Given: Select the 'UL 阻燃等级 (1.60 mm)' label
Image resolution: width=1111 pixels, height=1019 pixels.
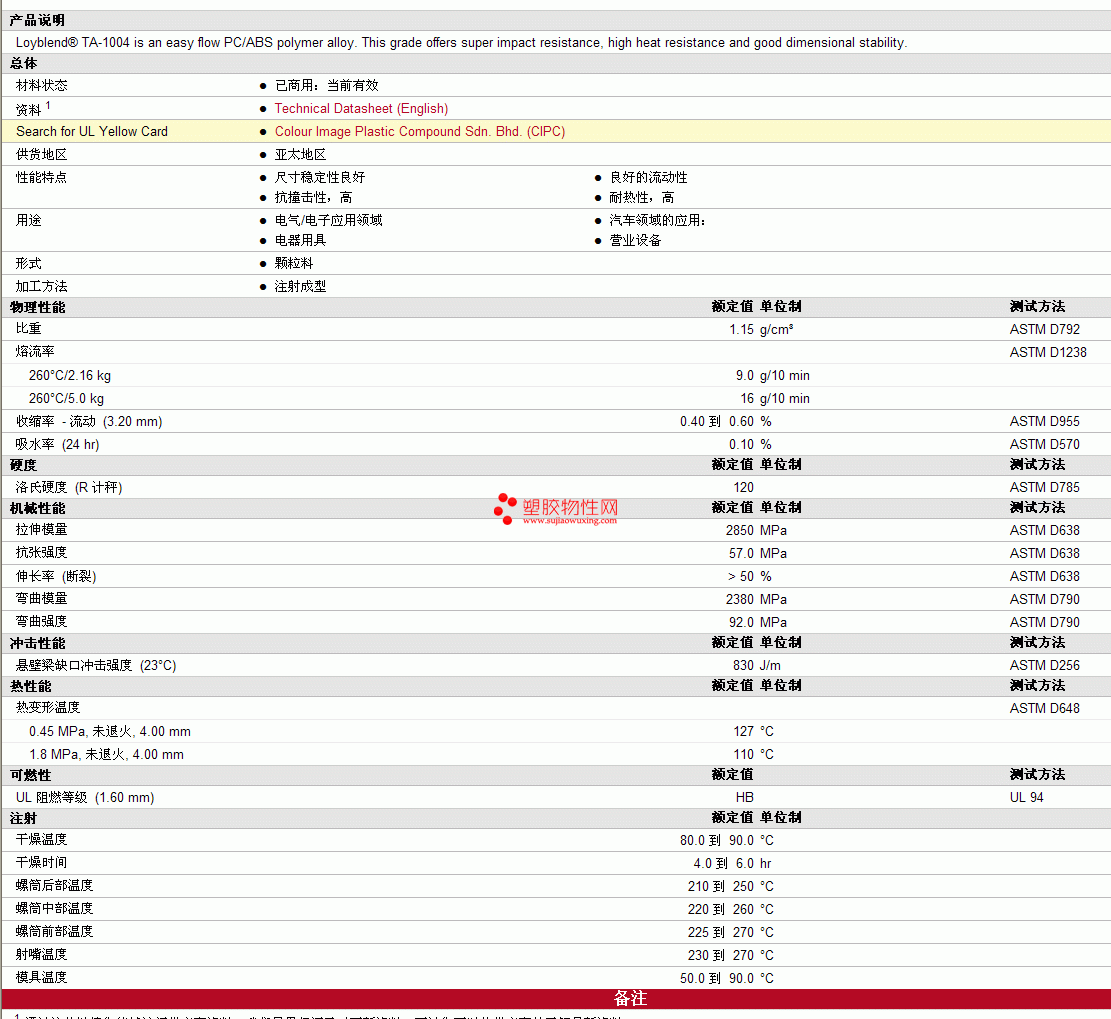Looking at the screenshot, I should click(85, 798).
